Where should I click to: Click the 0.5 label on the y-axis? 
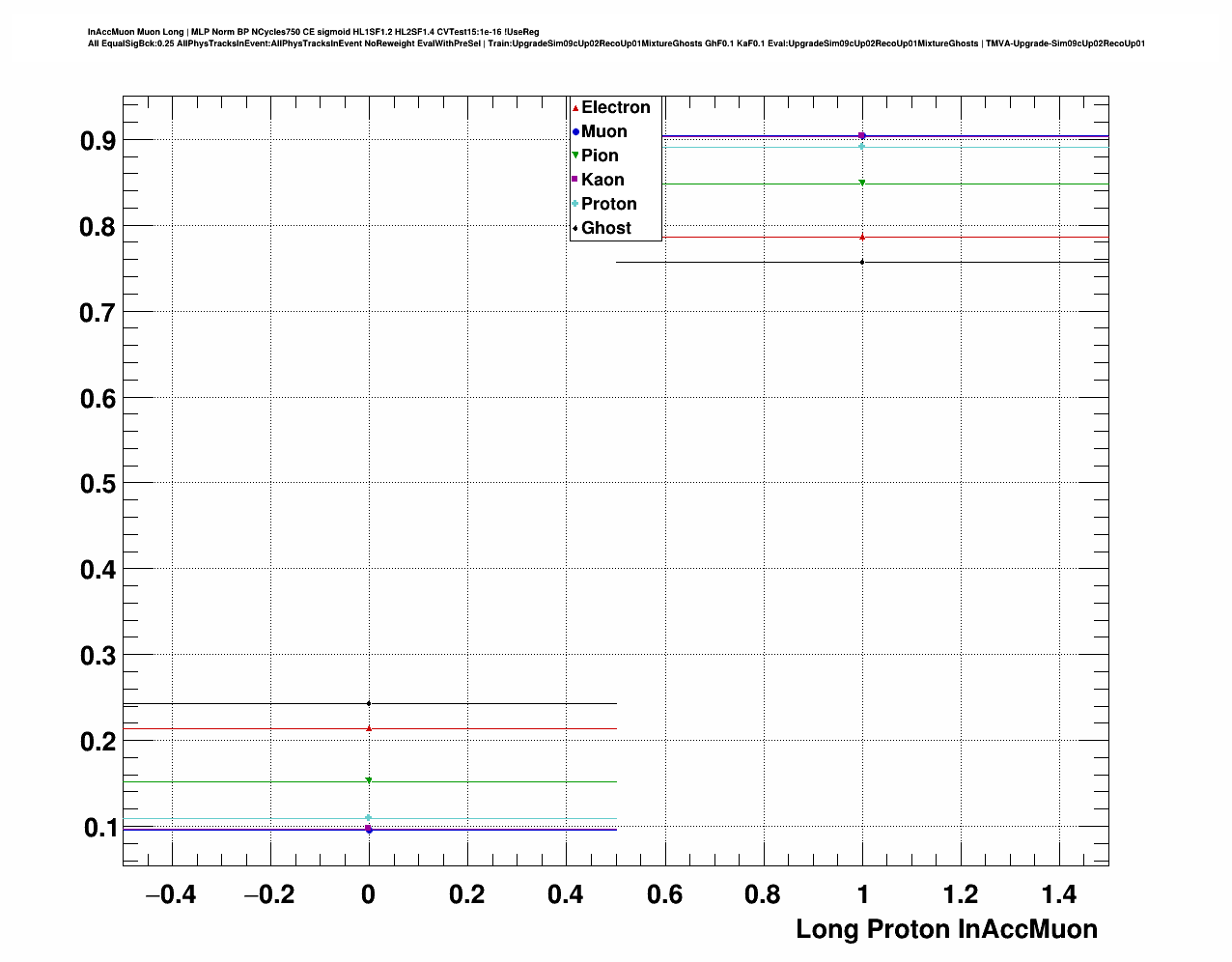[98, 484]
